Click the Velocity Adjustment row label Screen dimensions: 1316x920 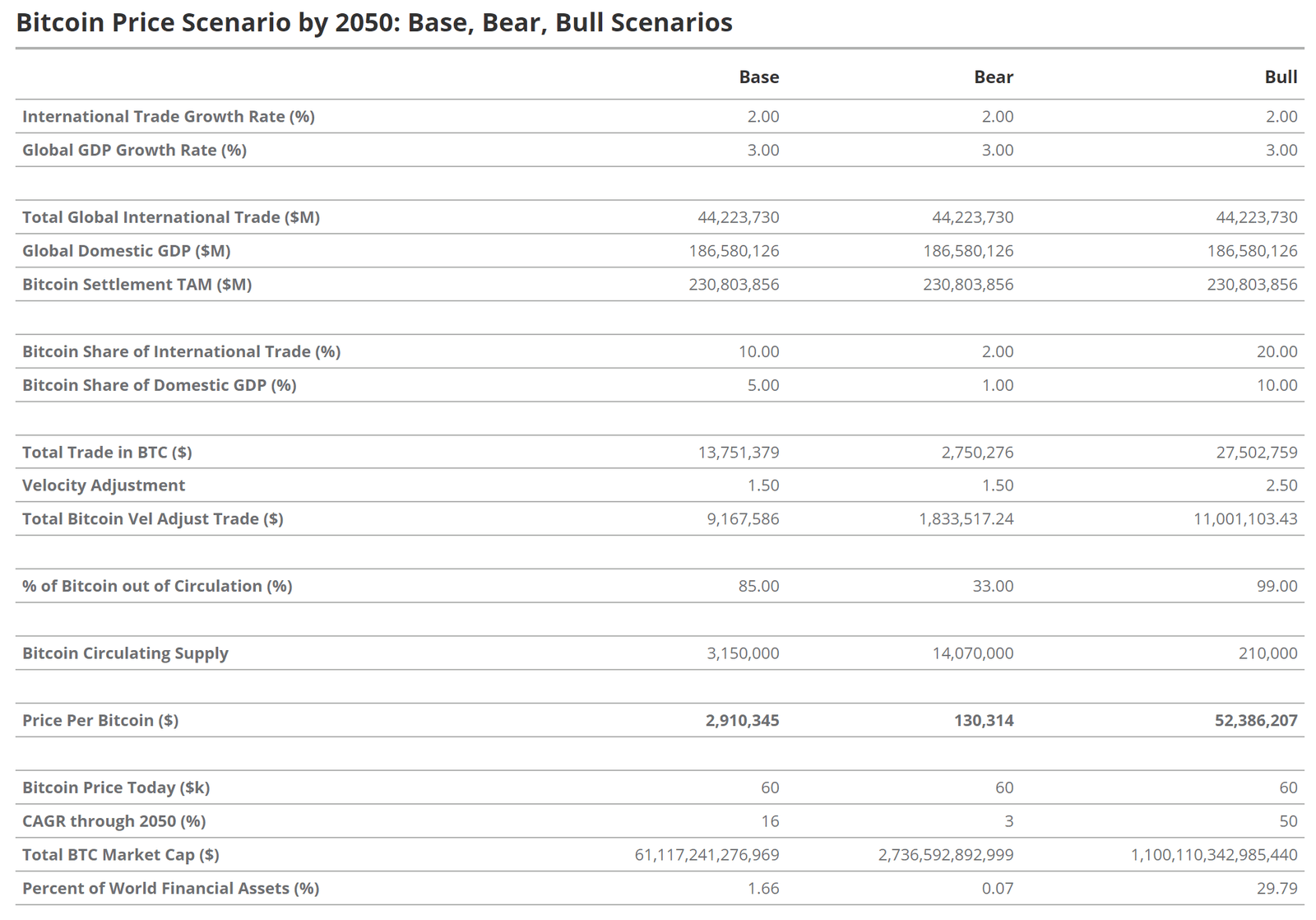coord(104,486)
